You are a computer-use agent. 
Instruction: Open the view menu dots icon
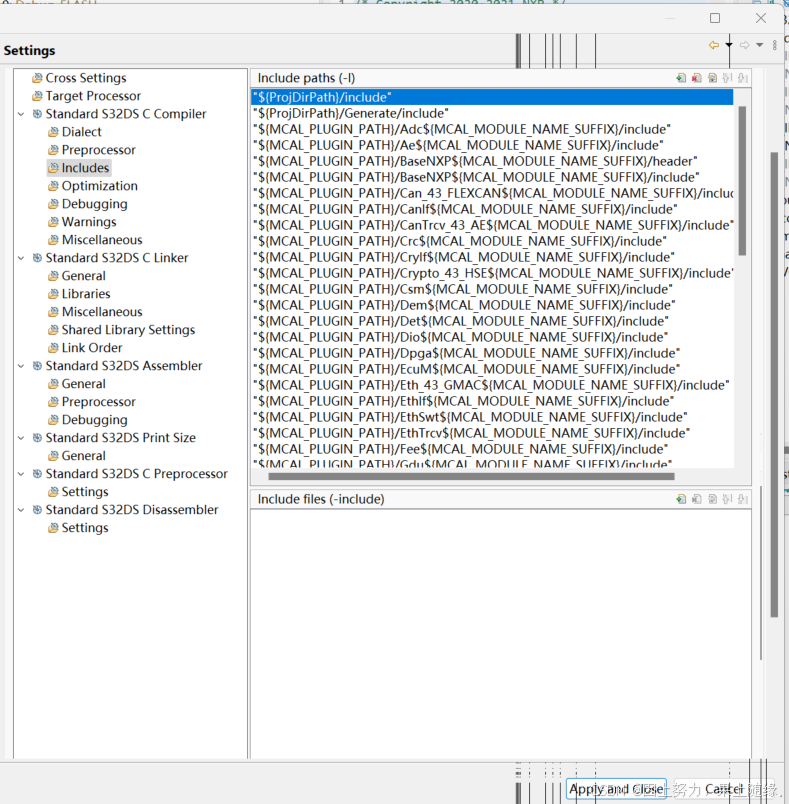coord(775,45)
